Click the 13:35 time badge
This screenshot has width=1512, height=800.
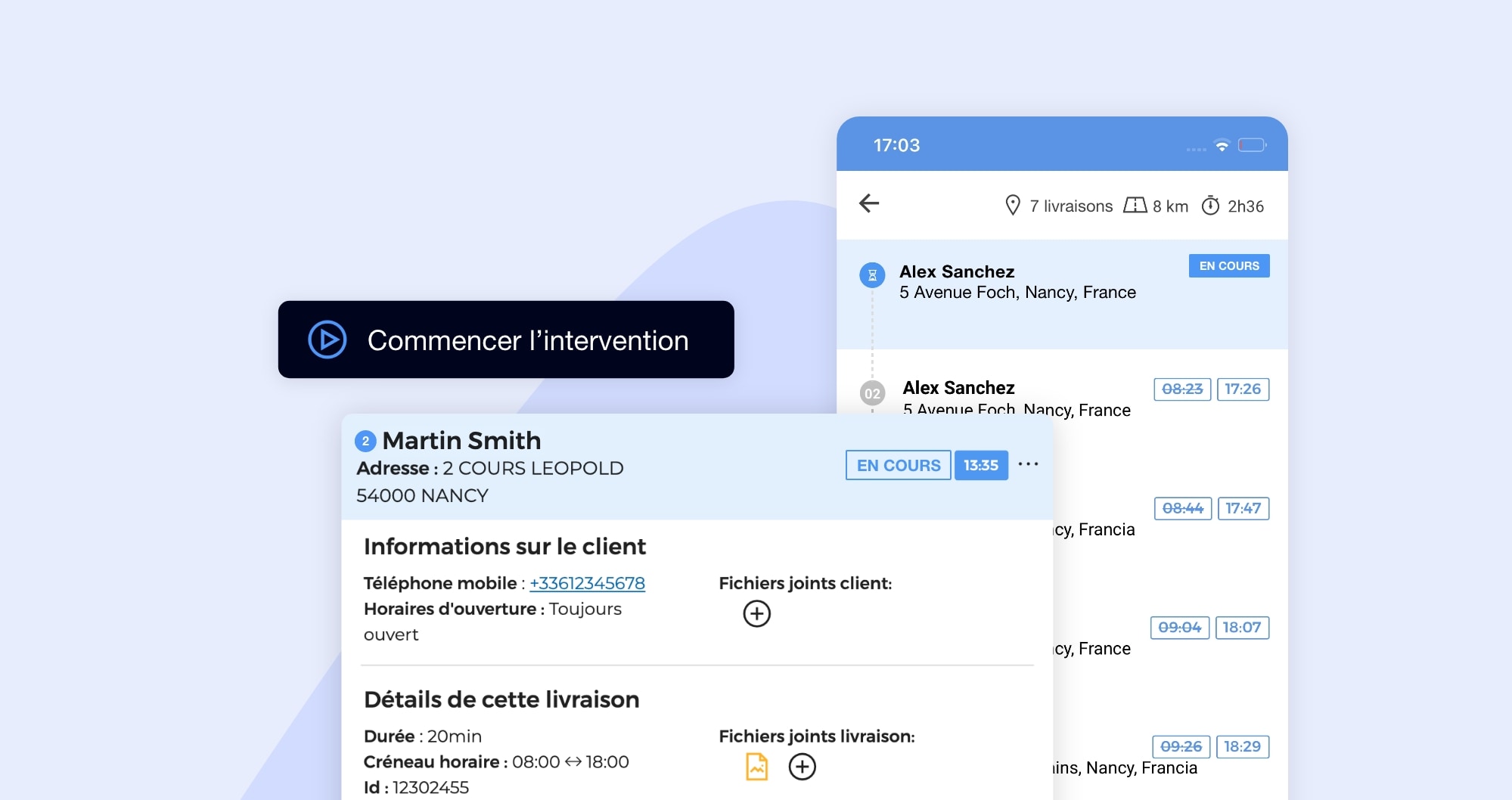[x=981, y=465]
